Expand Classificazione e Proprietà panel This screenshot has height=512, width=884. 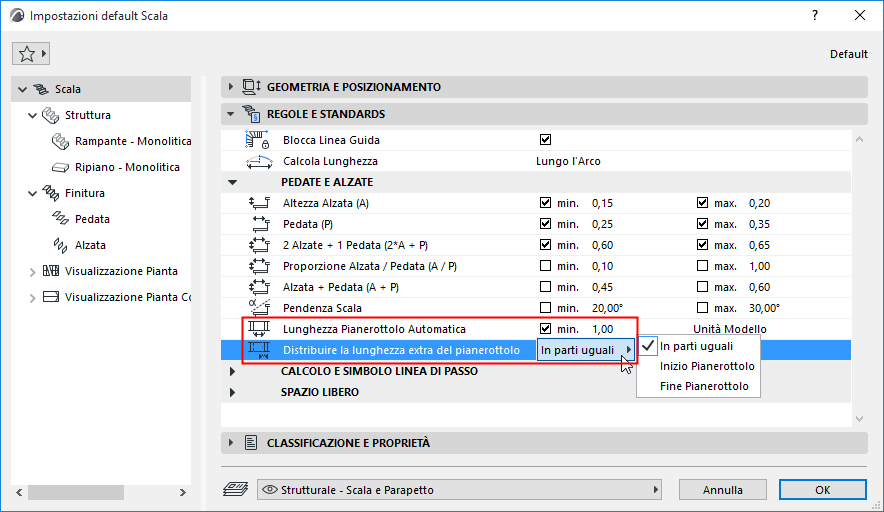pyautogui.click(x=231, y=443)
